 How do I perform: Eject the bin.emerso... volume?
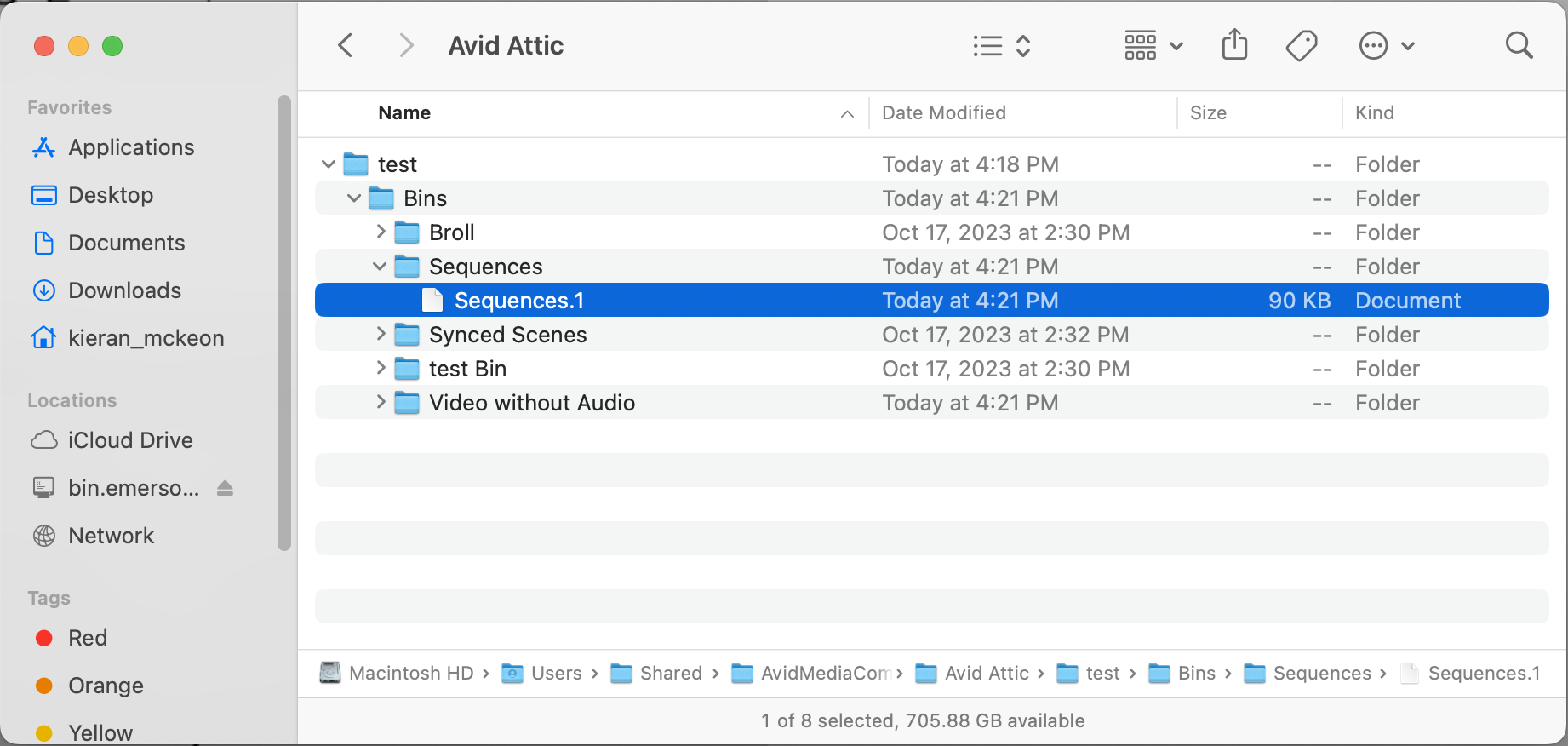point(225,488)
